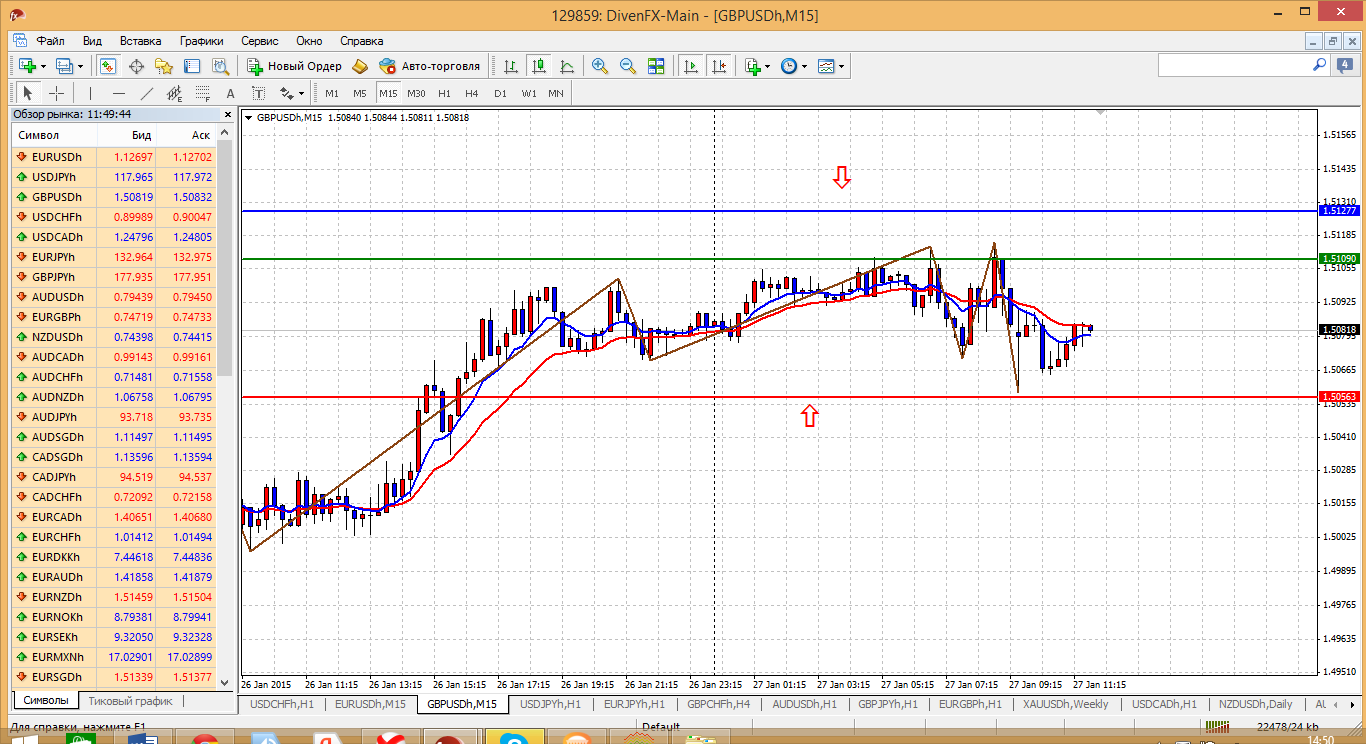Toggle the Авто-торговля button
This screenshot has width=1370, height=744.
click(429, 66)
